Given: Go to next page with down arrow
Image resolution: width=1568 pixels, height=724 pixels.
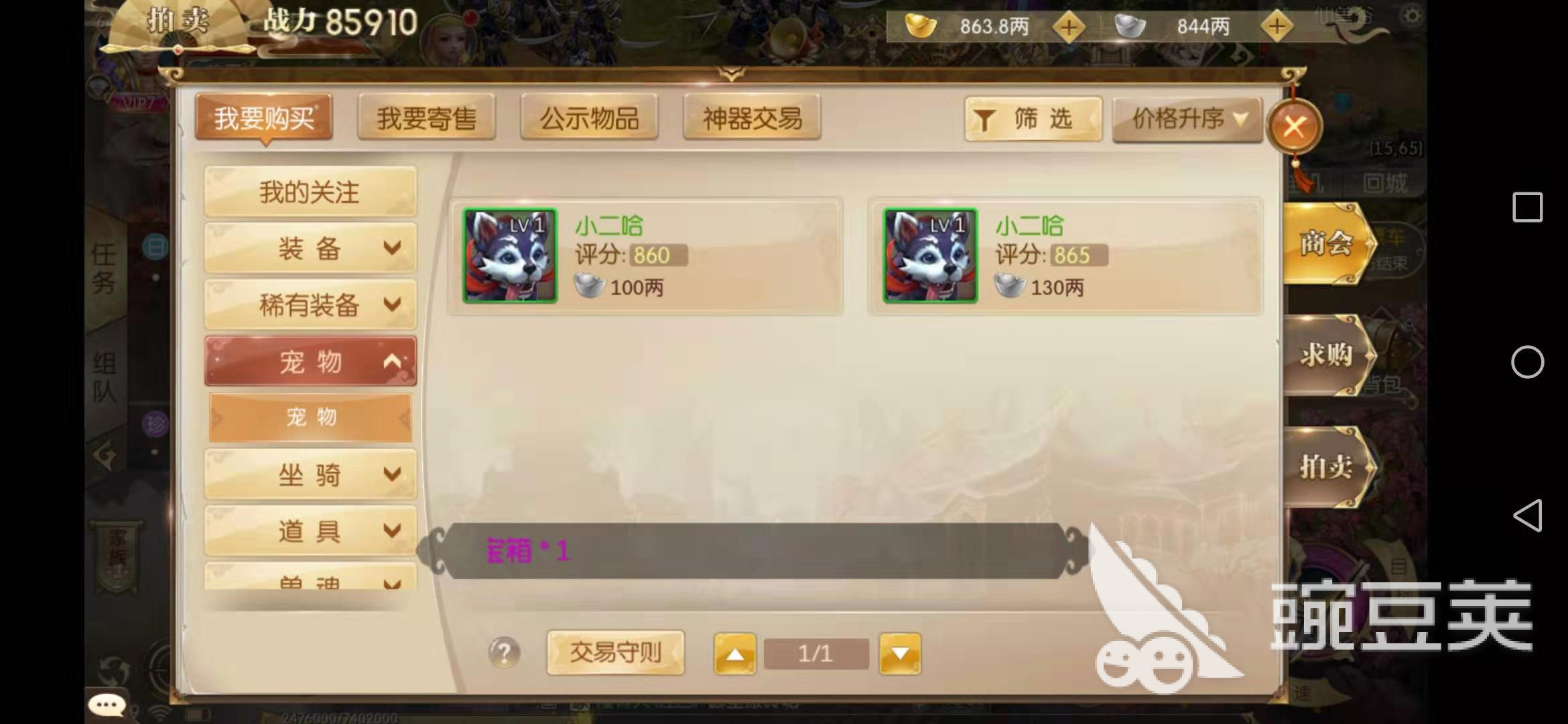Looking at the screenshot, I should pos(900,653).
